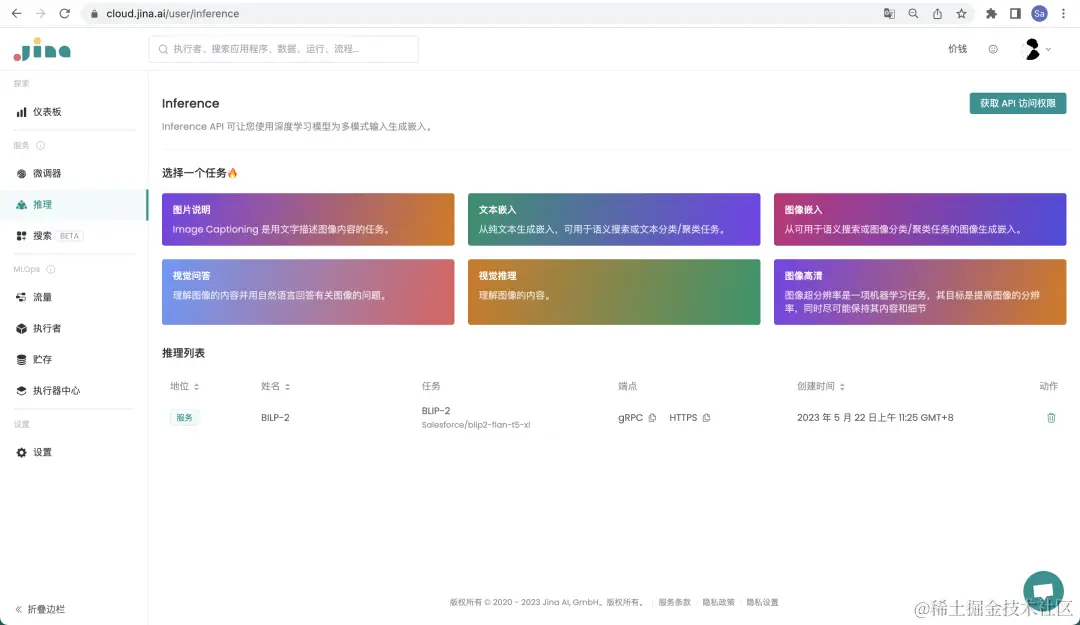Image resolution: width=1080 pixels, height=625 pixels.
Task: Copy the HTTPS endpoint of BILP-2
Action: tap(706, 418)
